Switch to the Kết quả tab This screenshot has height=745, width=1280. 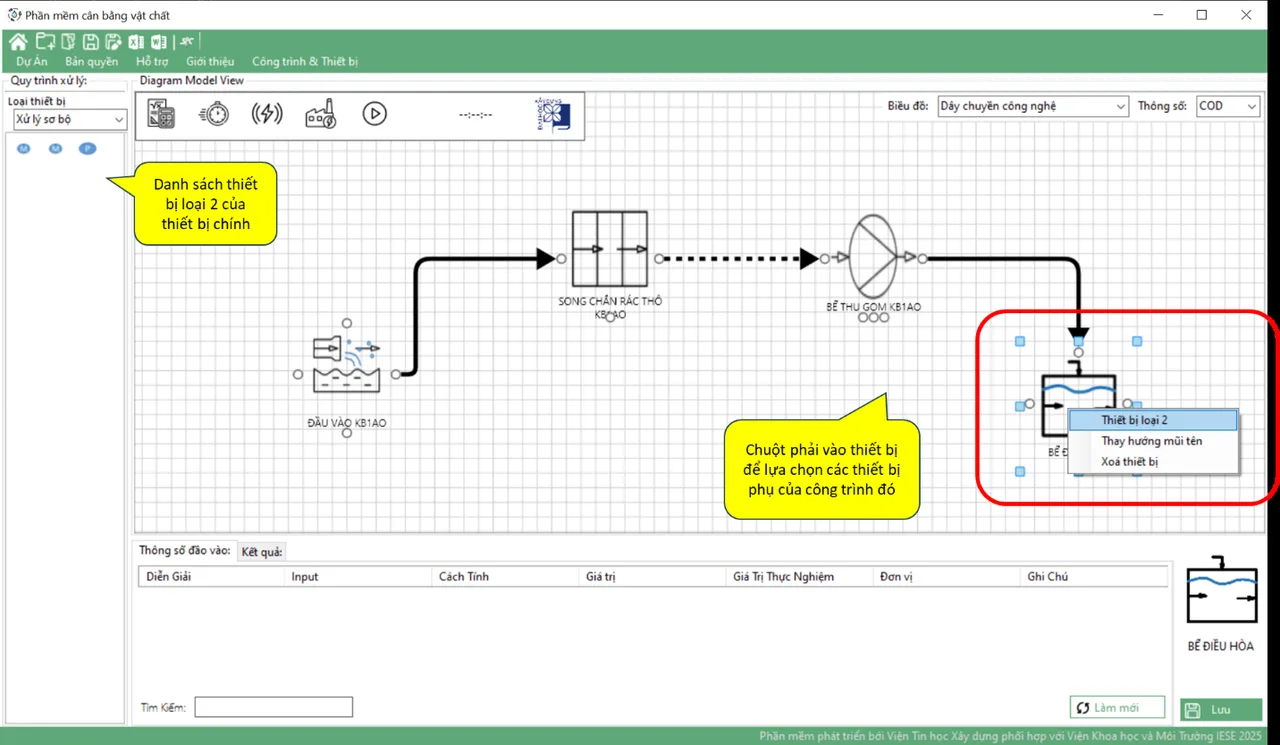(x=262, y=552)
